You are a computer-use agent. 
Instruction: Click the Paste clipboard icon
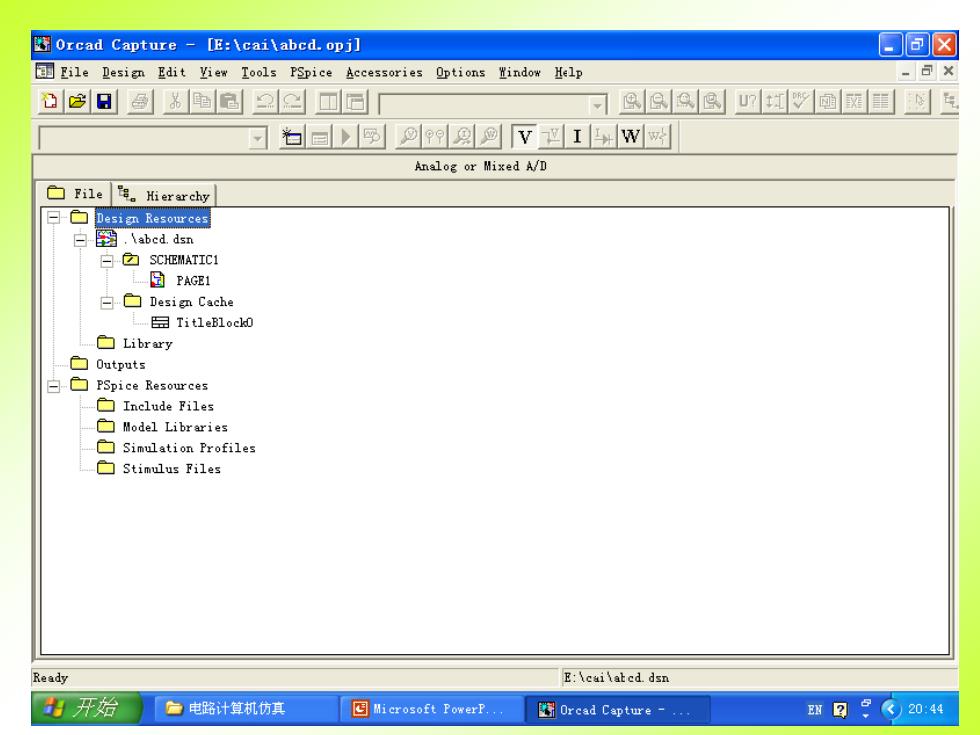pyautogui.click(x=229, y=101)
